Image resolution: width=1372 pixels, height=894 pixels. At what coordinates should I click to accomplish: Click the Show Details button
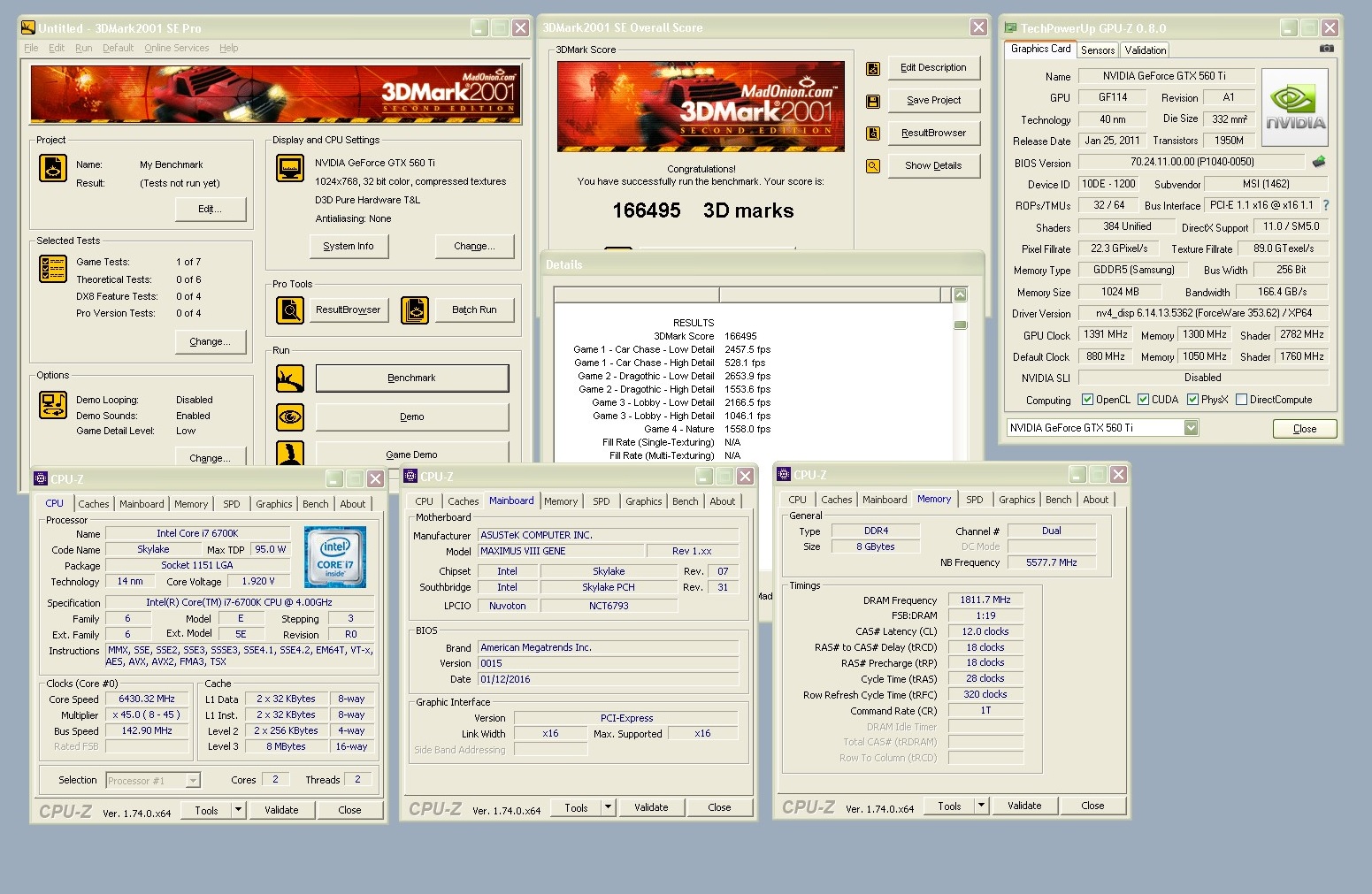coord(934,166)
